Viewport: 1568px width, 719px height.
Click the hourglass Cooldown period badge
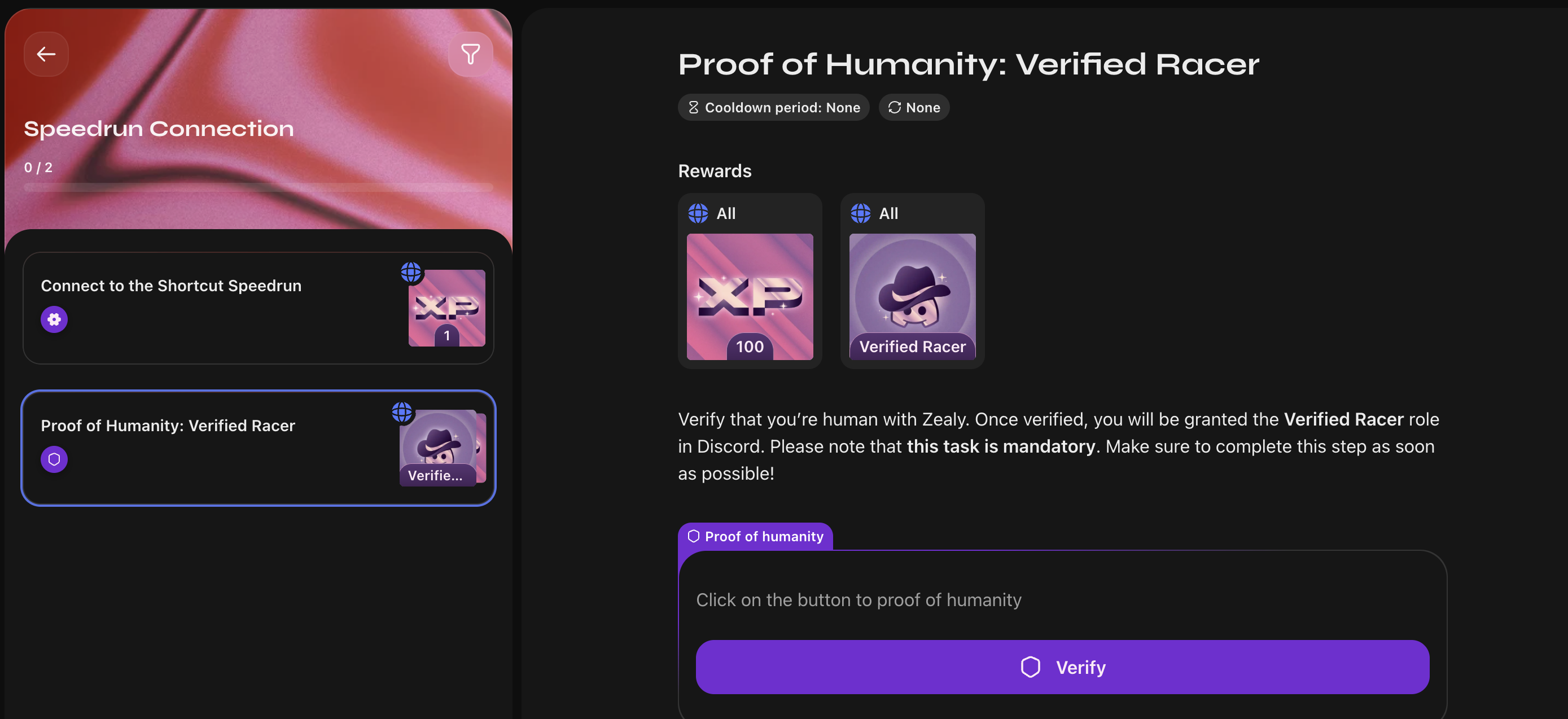[774, 108]
